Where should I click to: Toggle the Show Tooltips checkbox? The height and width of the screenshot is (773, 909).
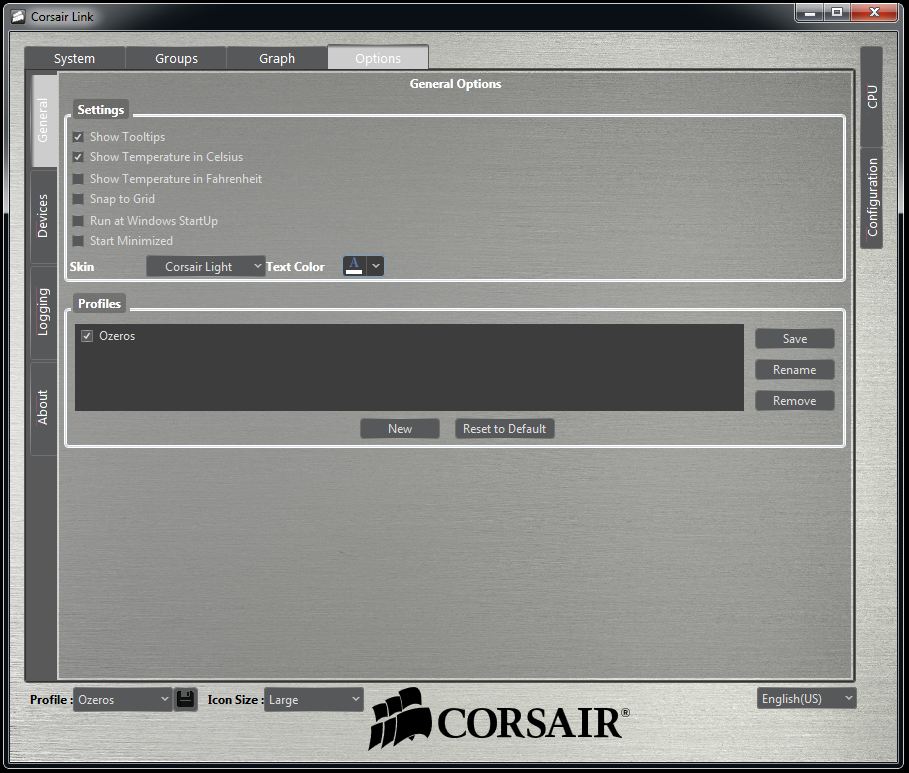pos(78,137)
